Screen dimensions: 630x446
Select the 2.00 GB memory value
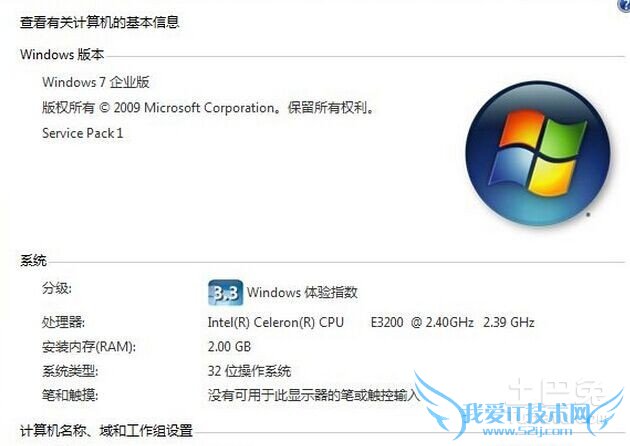[229, 346]
